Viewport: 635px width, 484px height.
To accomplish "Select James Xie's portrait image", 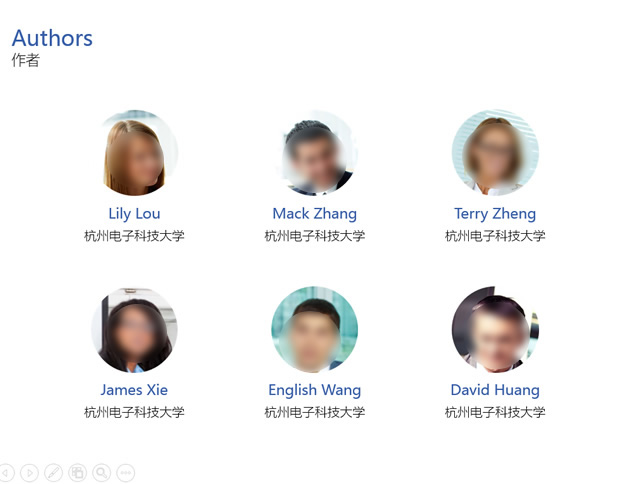I will pyautogui.click(x=134, y=329).
